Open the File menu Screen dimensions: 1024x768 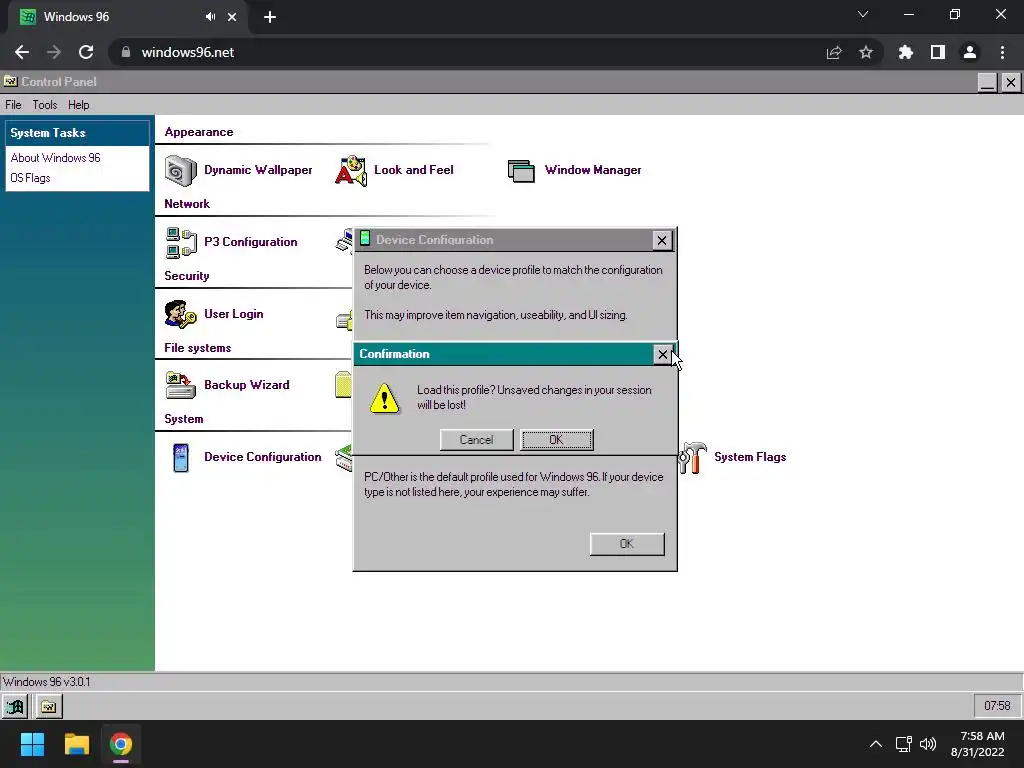(13, 105)
